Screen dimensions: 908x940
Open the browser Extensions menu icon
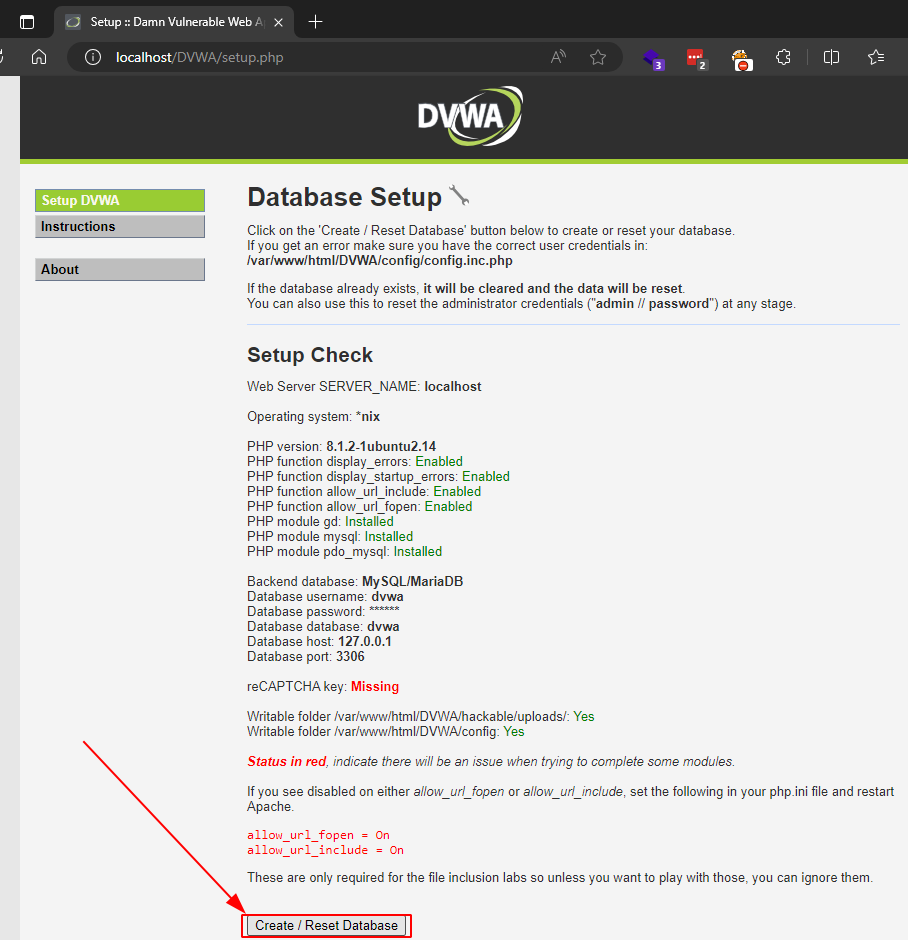pos(784,57)
